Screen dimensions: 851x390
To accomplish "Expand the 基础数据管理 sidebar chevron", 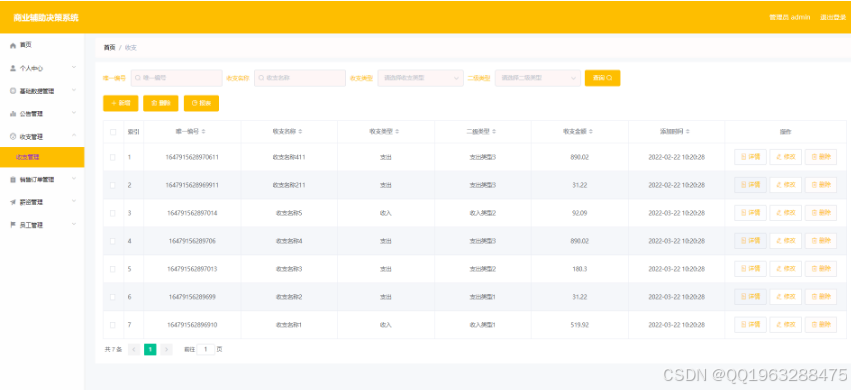I will [74, 90].
